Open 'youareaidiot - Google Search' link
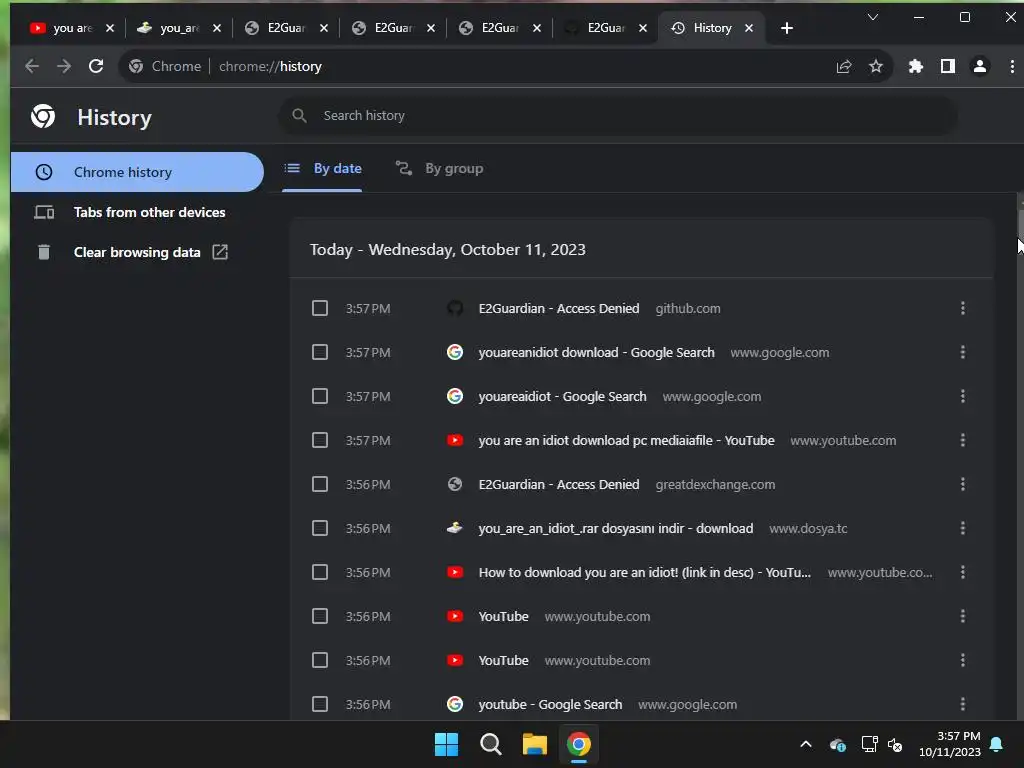The width and height of the screenshot is (1024, 768). 562,396
